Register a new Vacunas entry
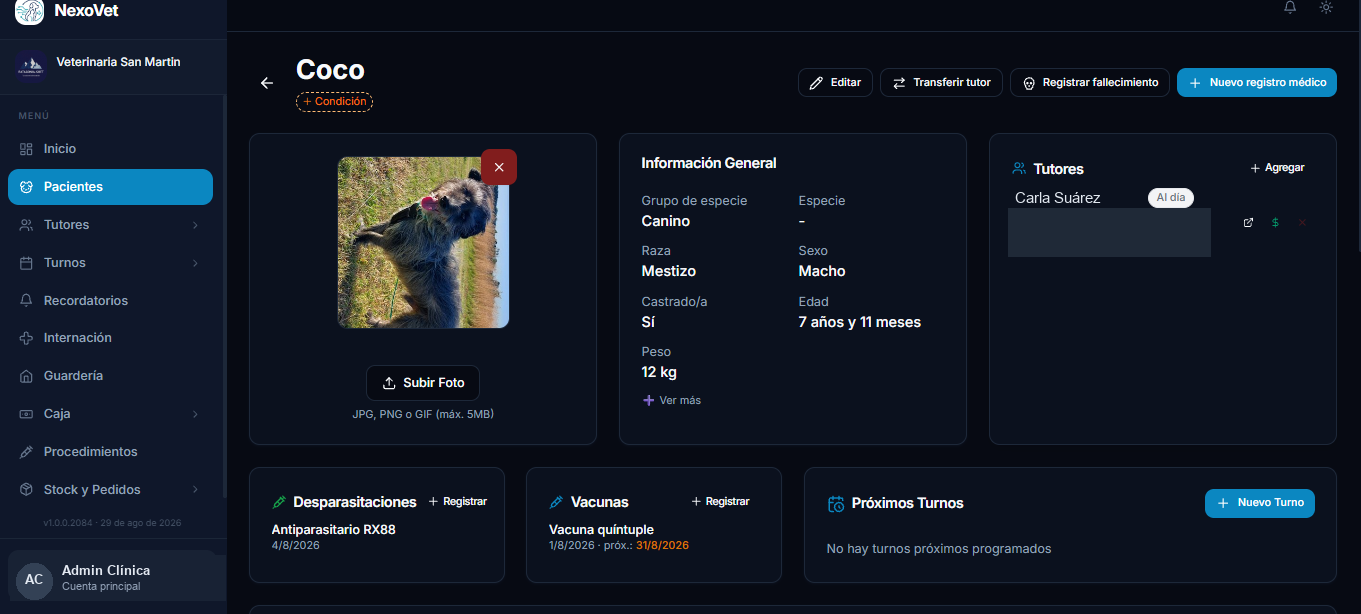 [721, 502]
